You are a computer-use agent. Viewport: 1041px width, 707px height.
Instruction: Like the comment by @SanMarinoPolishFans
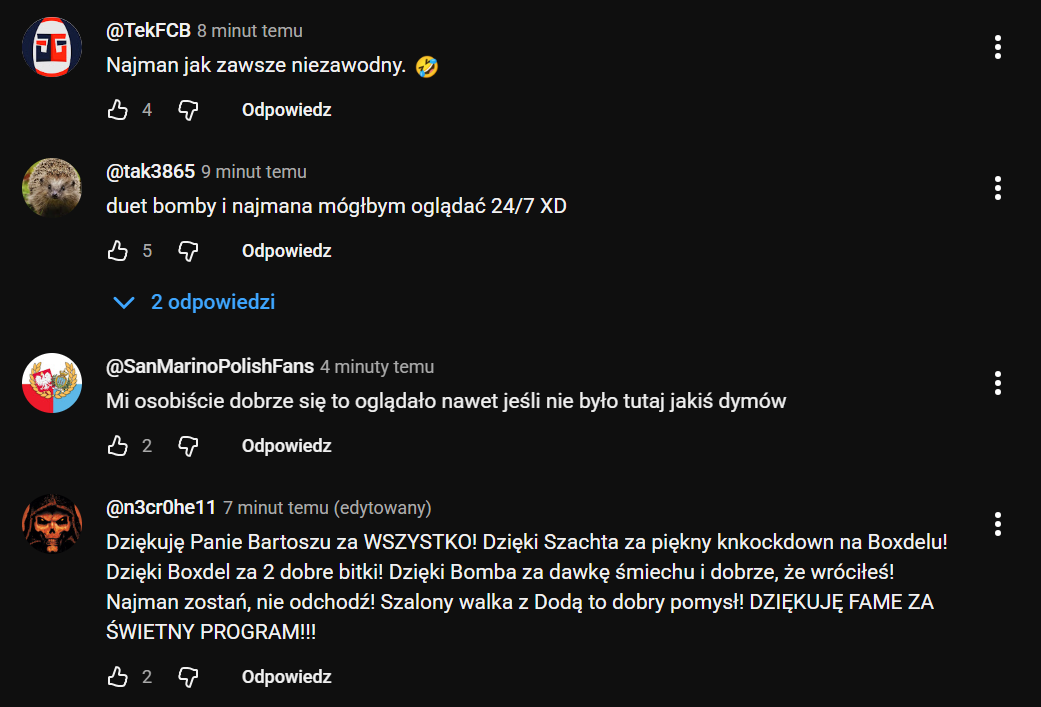coord(118,445)
